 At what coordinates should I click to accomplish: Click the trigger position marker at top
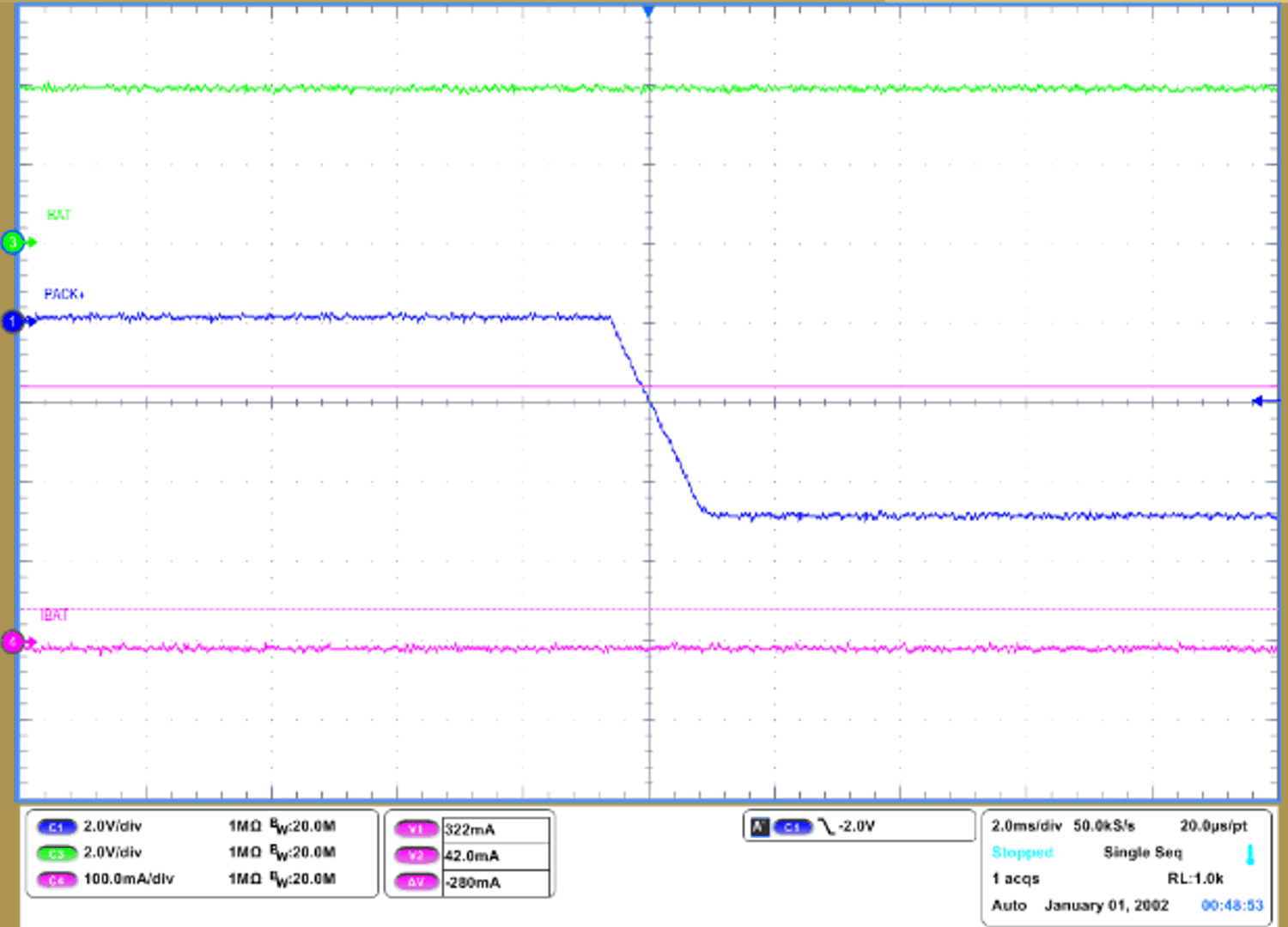point(649,11)
